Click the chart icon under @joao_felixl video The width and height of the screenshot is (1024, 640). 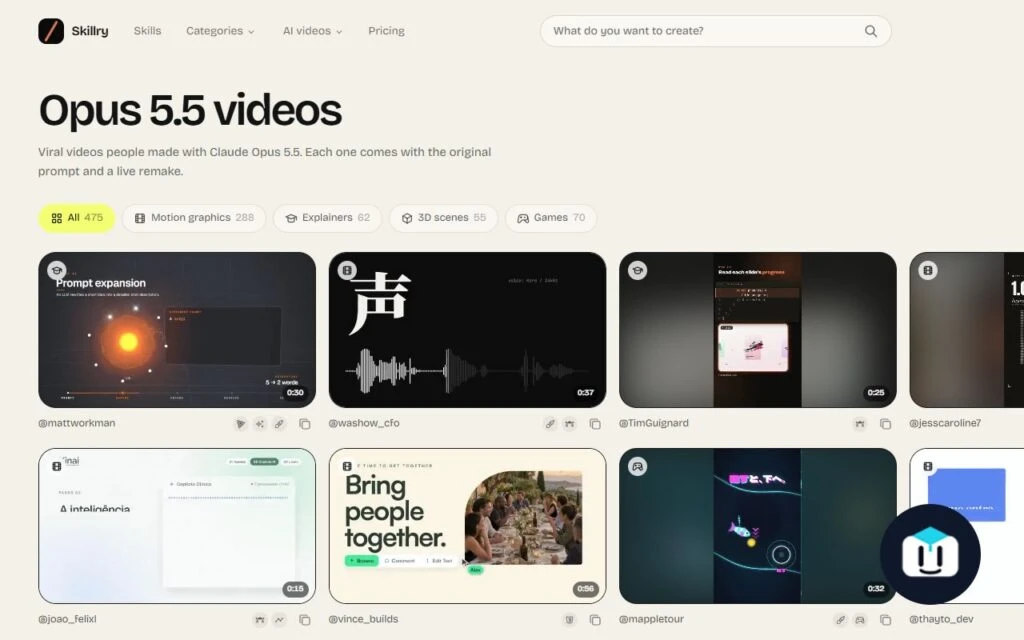click(x=280, y=620)
